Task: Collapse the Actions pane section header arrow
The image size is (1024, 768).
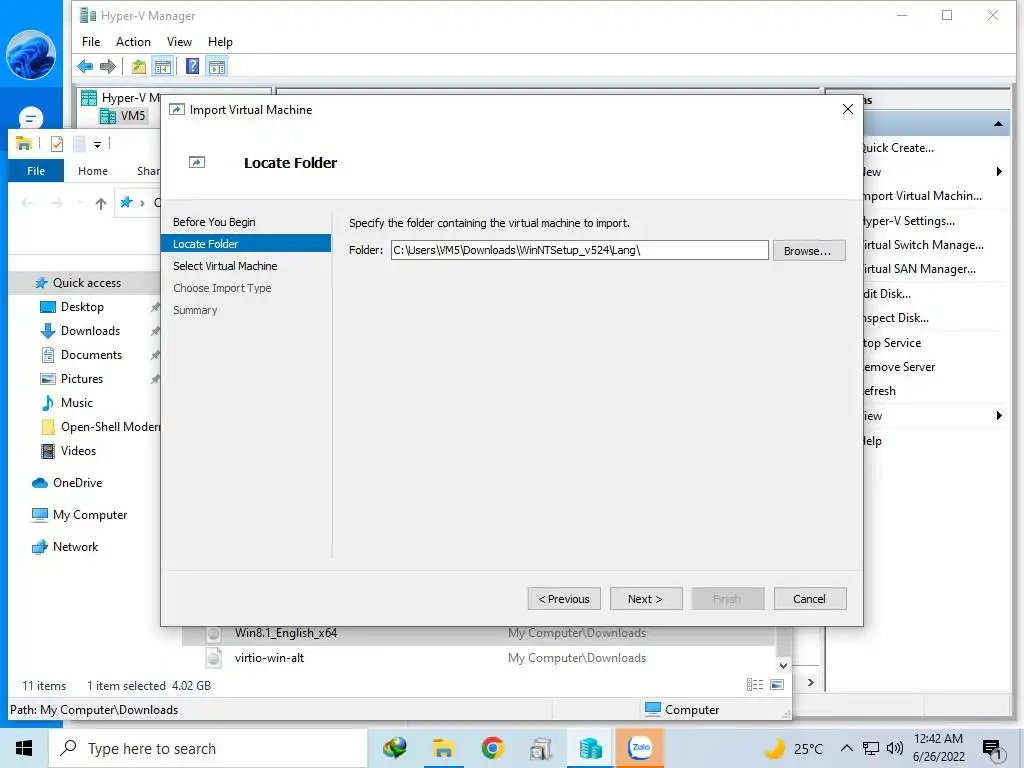Action: coord(998,123)
